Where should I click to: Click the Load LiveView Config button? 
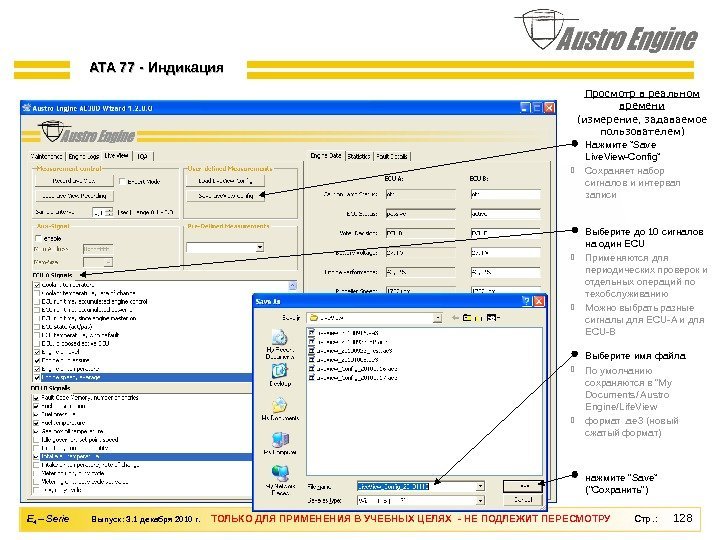point(225,181)
